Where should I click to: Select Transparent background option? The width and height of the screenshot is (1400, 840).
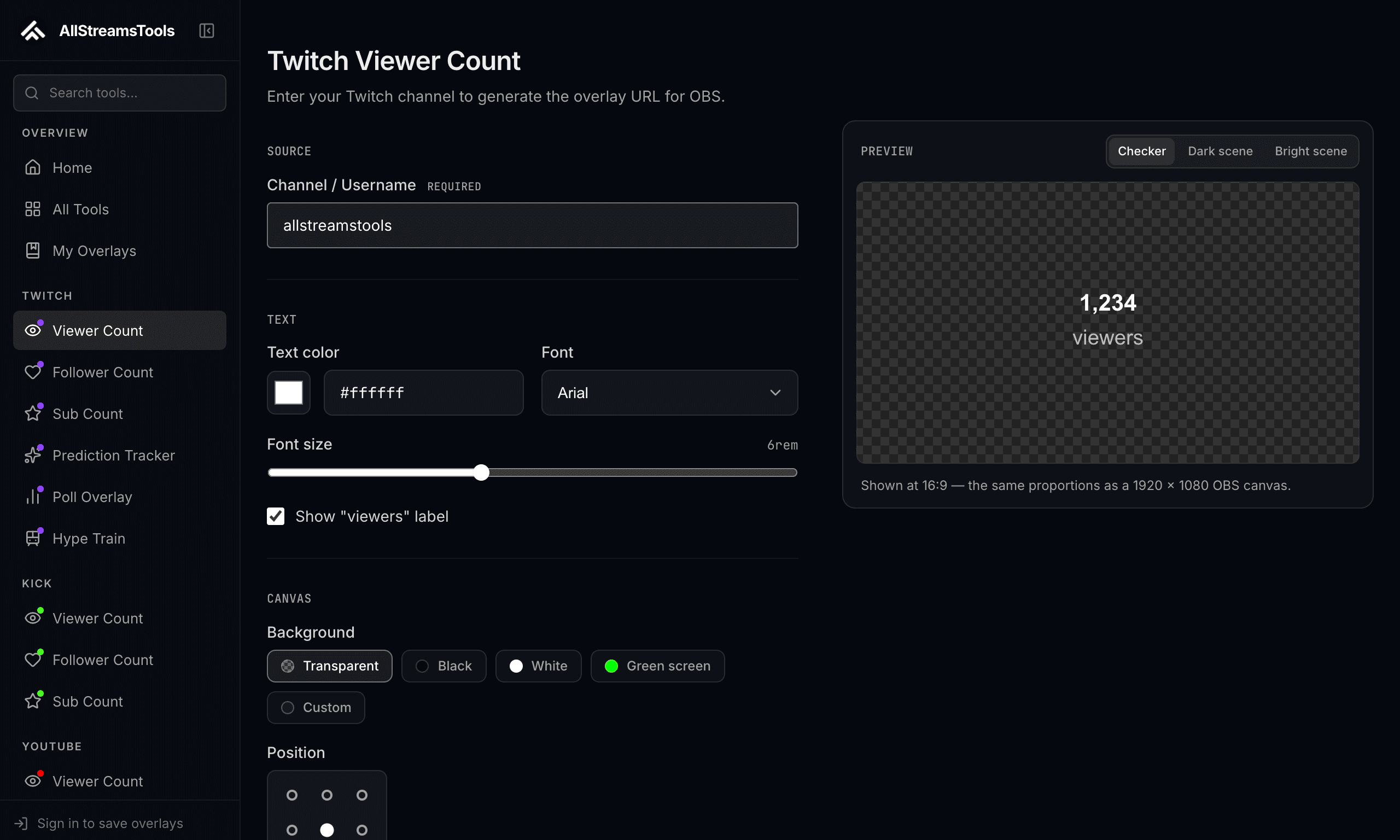329,666
